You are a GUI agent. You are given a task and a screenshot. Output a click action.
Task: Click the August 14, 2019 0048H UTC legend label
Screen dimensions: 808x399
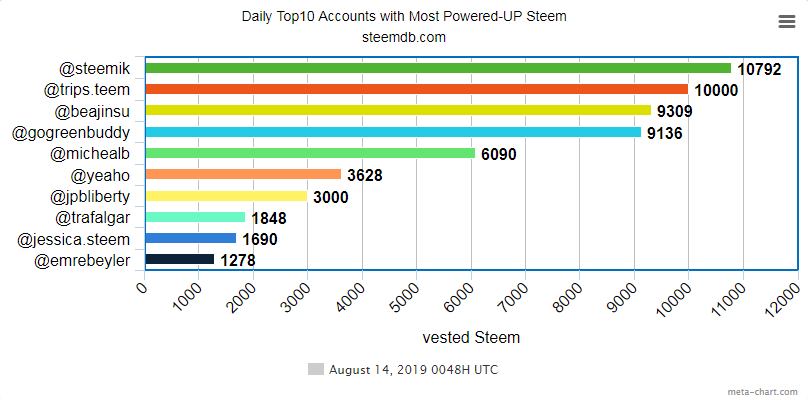pos(413,370)
